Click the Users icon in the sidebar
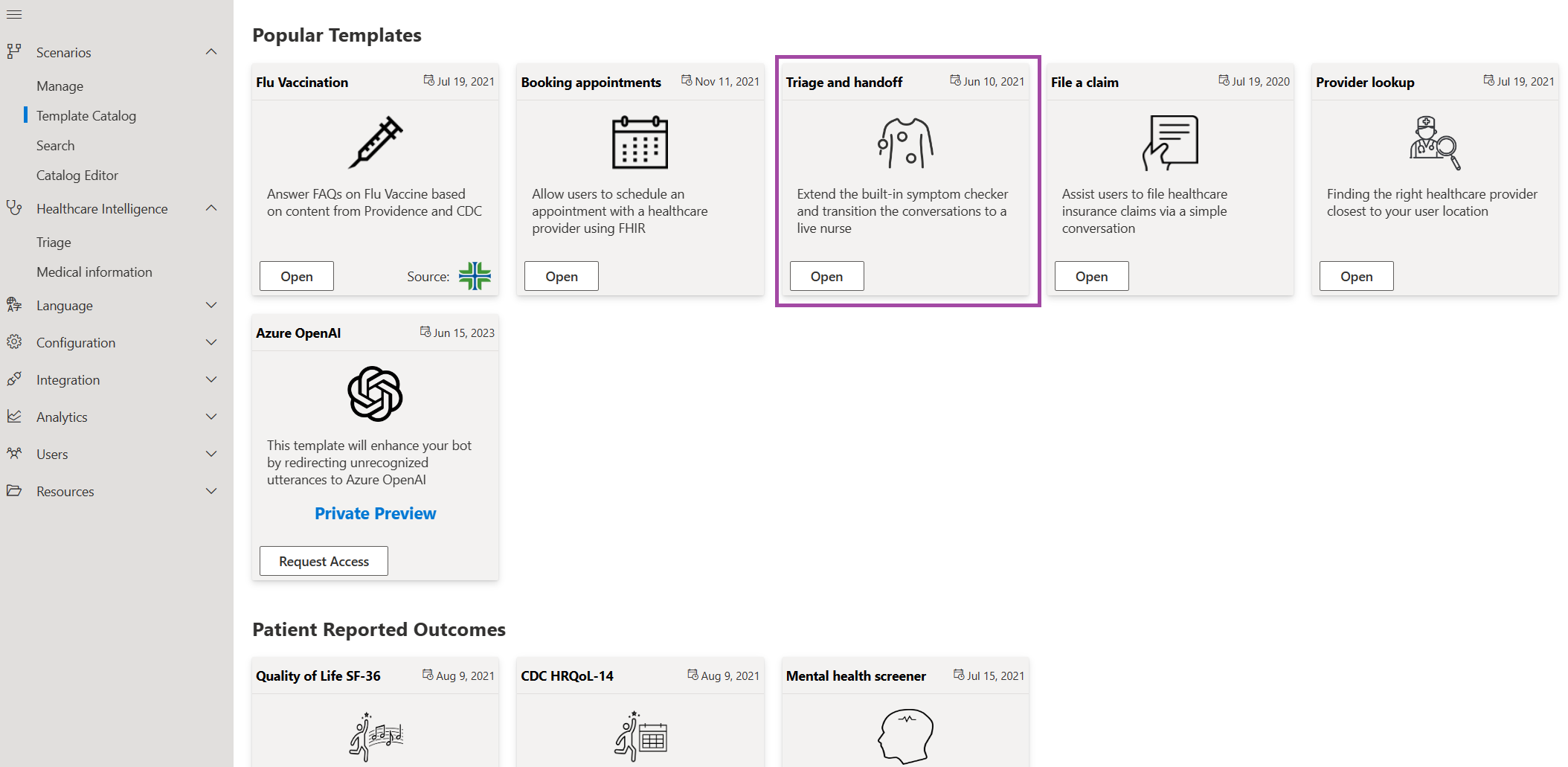 [13, 454]
